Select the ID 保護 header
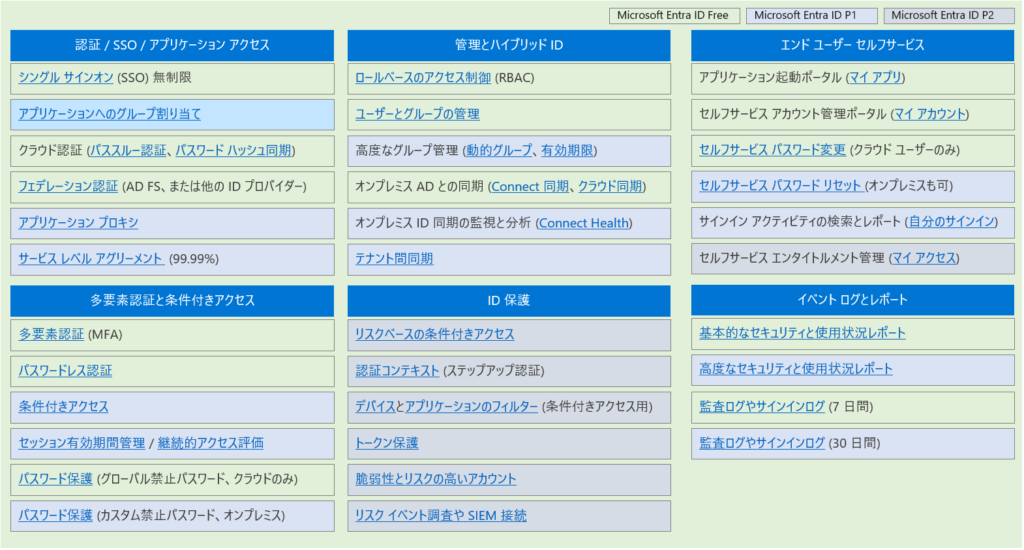Image resolution: width=1024 pixels, height=550 pixels. point(509,300)
